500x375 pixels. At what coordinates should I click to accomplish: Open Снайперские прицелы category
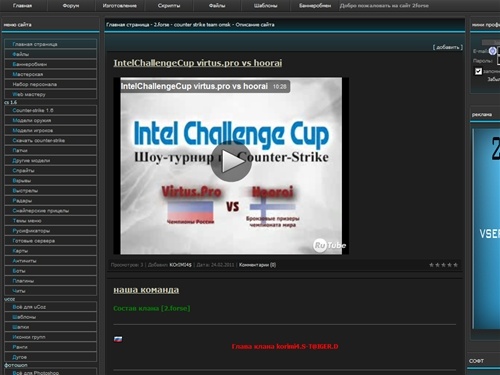(51, 210)
